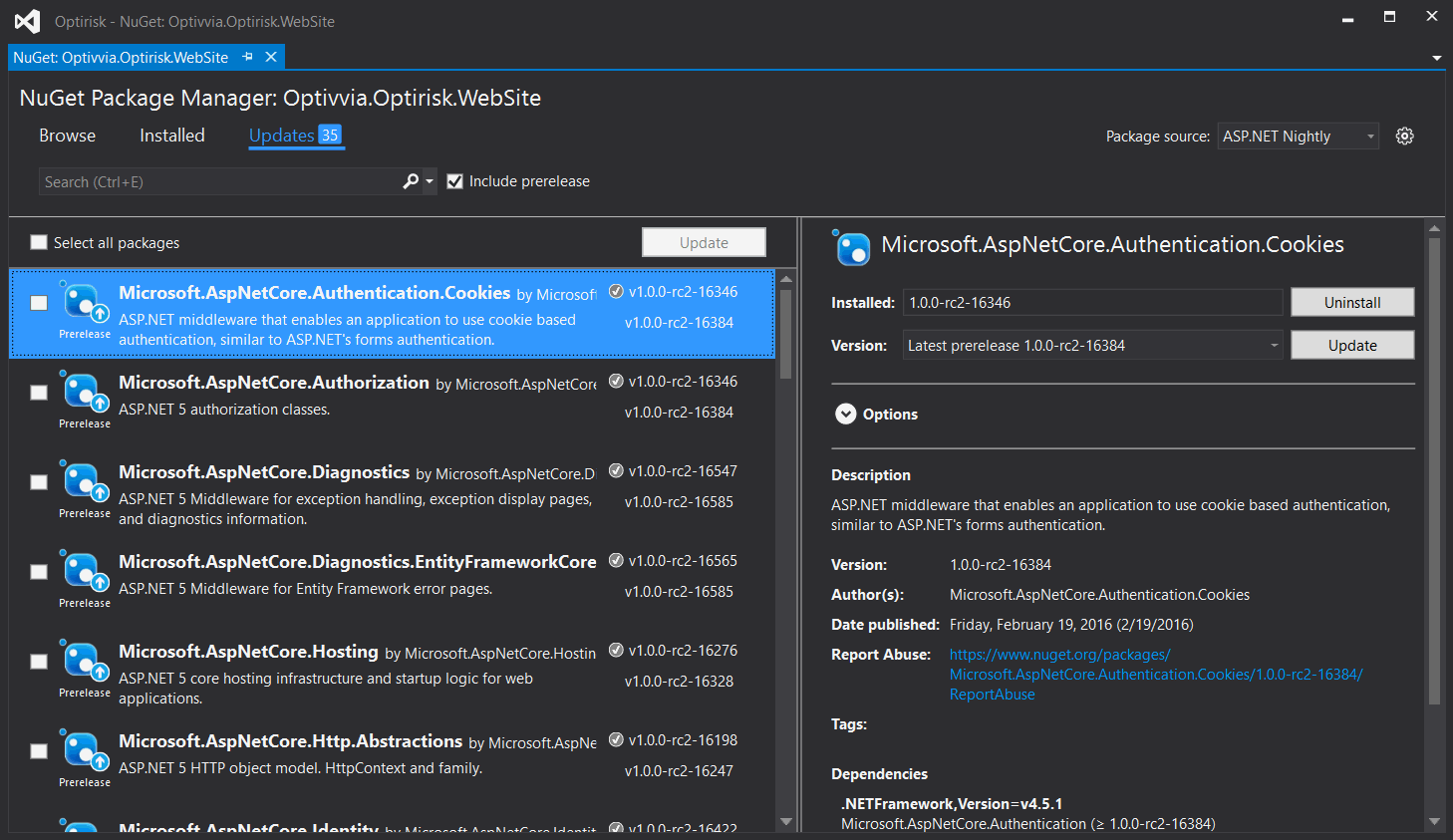
Task: Open the Version Latest prerelease dropdown
Action: point(1093,346)
